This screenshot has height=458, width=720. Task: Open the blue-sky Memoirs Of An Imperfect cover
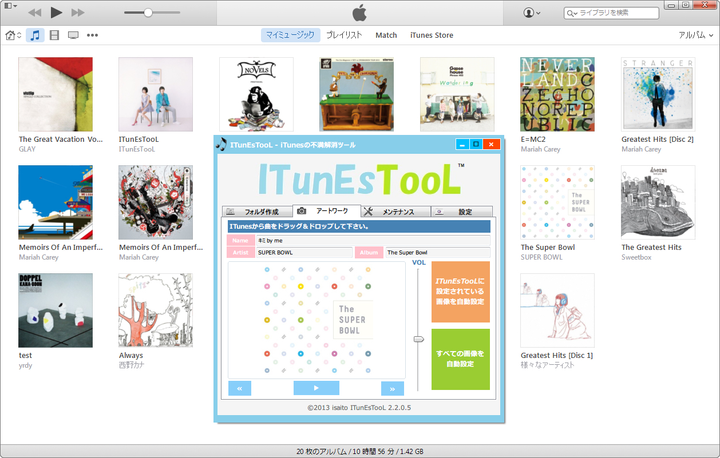(x=56, y=203)
